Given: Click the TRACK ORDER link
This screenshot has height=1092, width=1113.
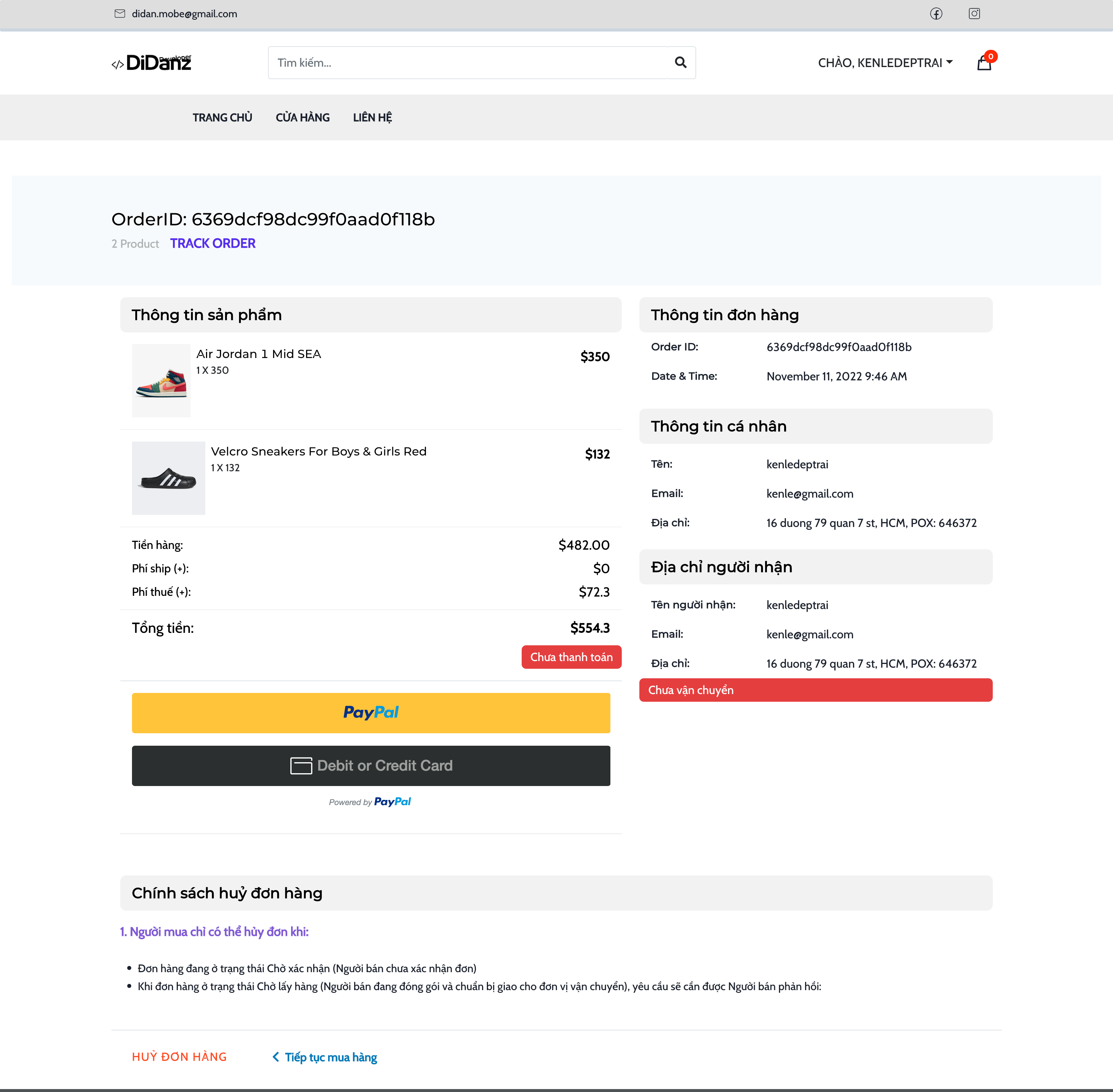Looking at the screenshot, I should pyautogui.click(x=212, y=243).
